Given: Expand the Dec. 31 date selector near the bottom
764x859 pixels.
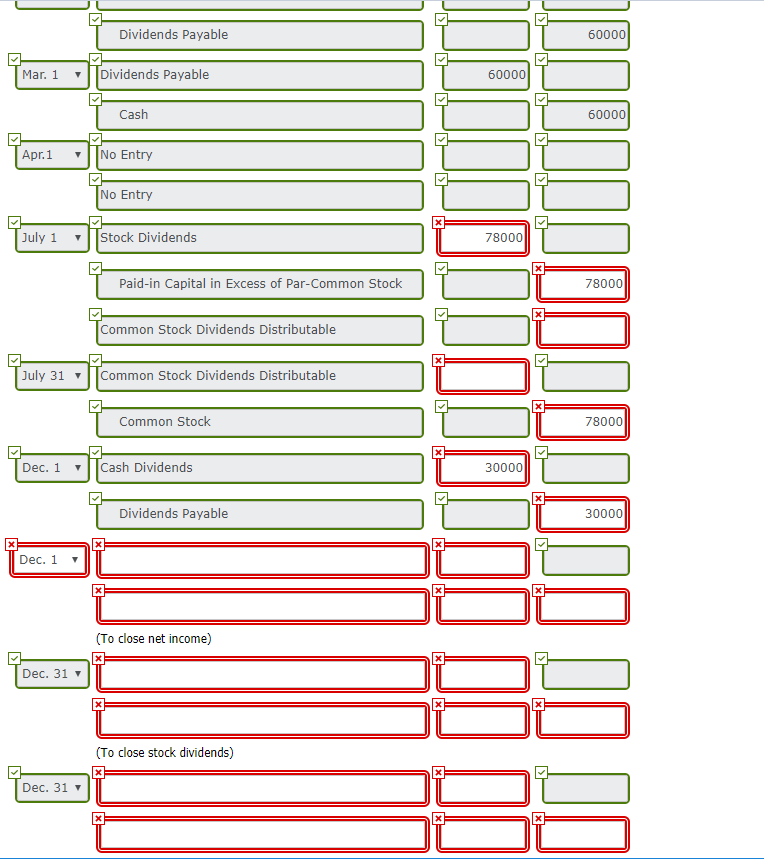Looking at the screenshot, I should (x=50, y=788).
